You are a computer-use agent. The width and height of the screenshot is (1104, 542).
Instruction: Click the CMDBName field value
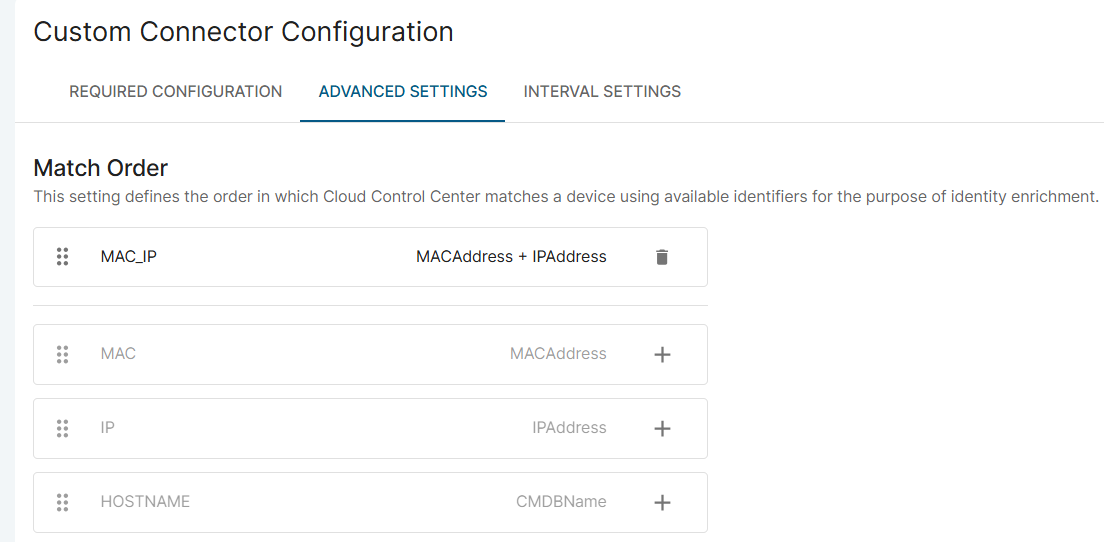(x=561, y=501)
